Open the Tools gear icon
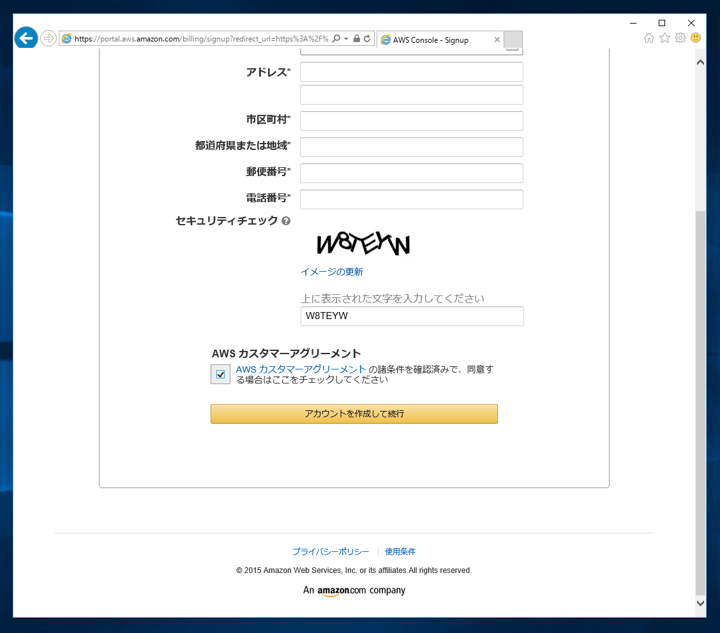Viewport: 720px width, 633px height. [681, 38]
